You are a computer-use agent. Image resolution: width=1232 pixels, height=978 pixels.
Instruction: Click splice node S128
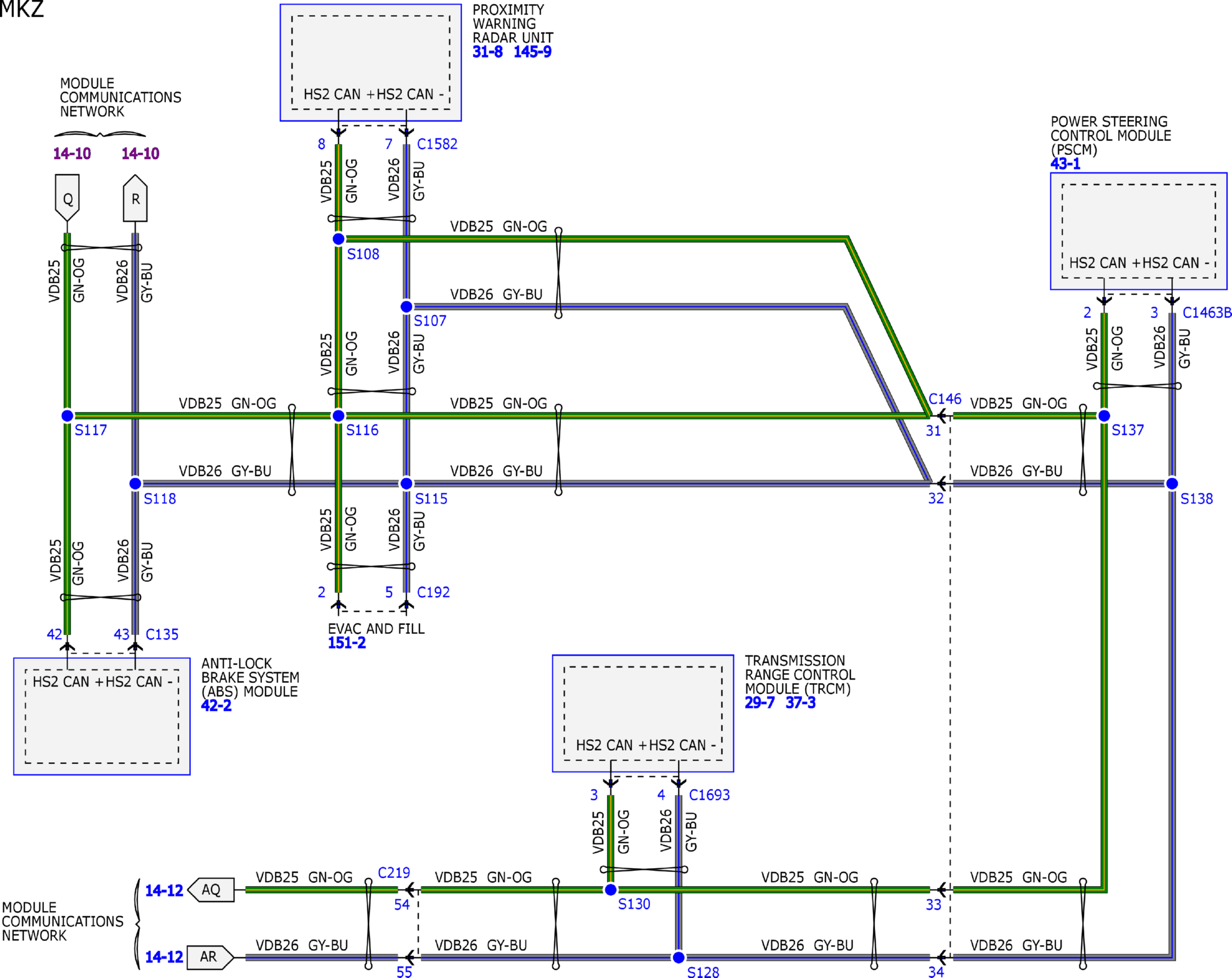(x=678, y=957)
